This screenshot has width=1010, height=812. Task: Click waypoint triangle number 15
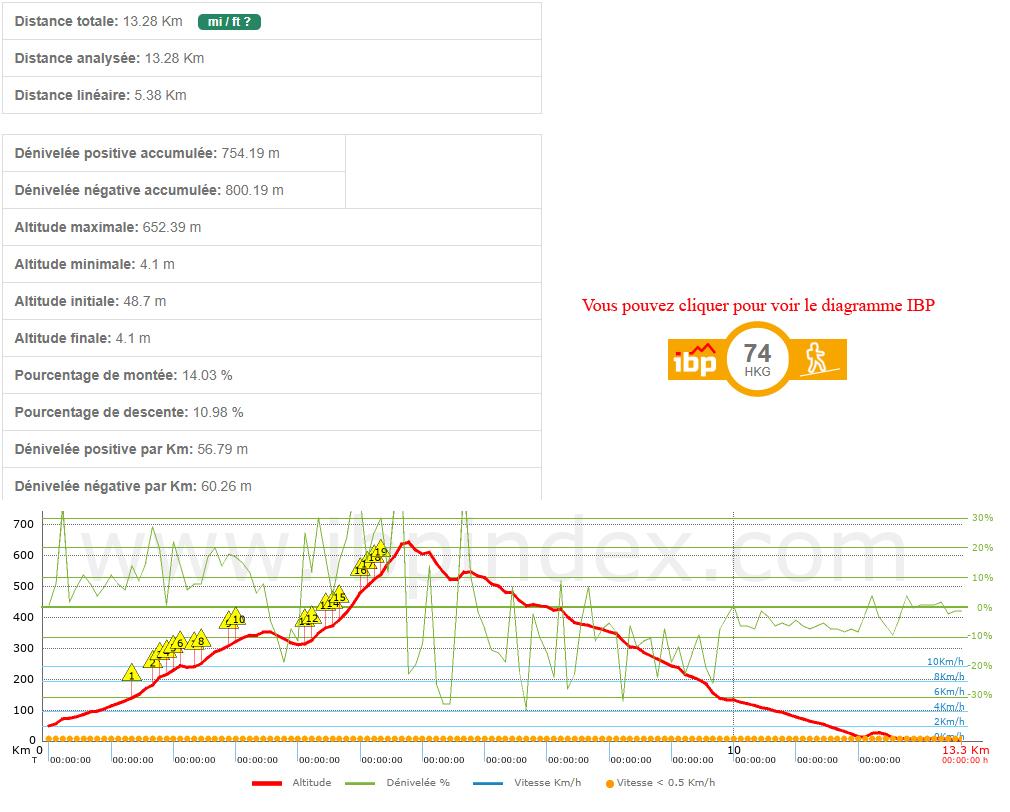coord(339,595)
